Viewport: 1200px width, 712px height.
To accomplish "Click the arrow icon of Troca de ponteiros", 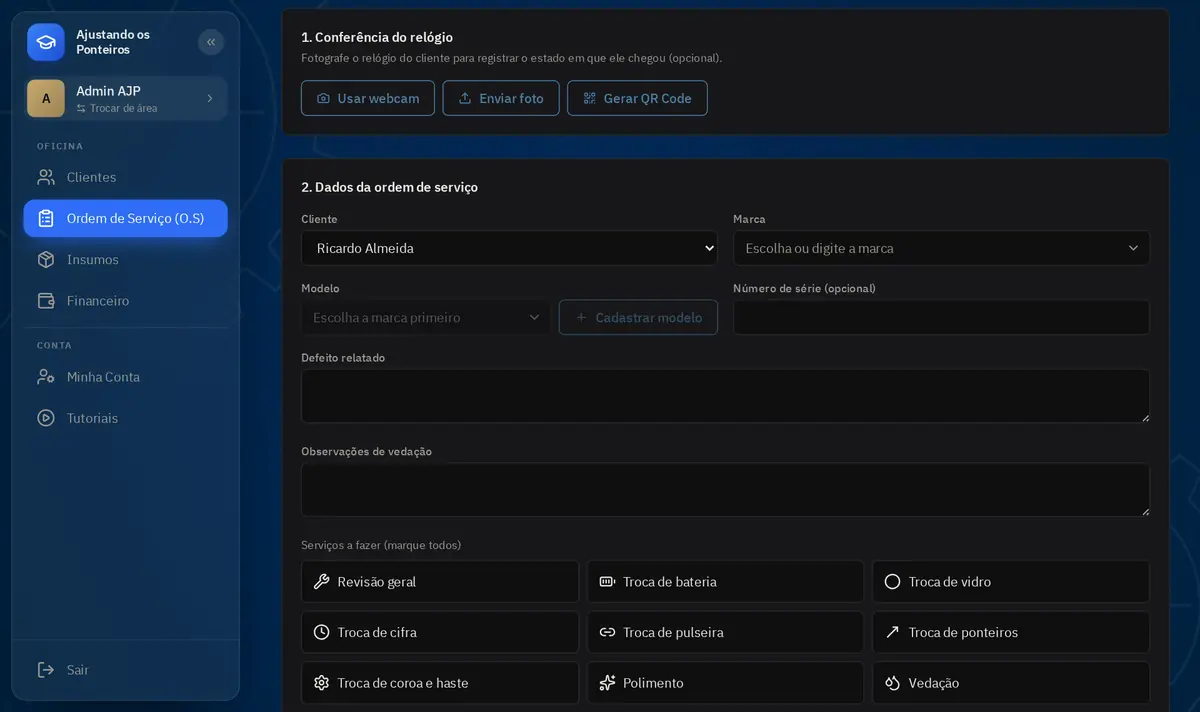I will pyautogui.click(x=892, y=632).
